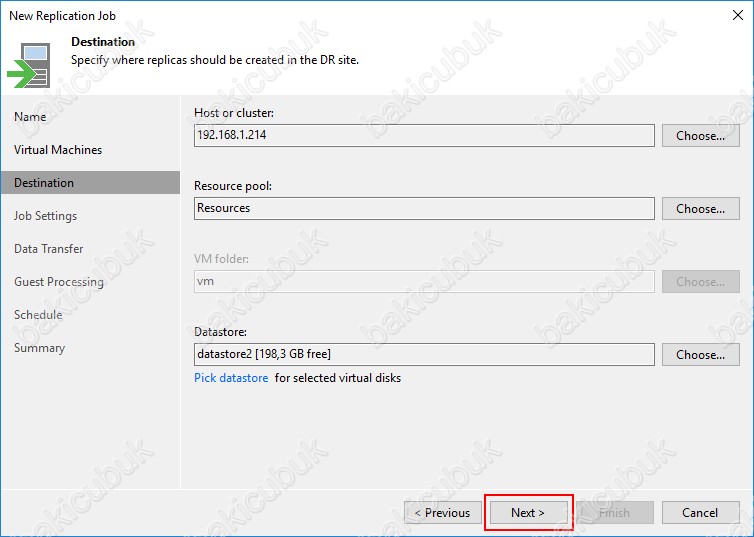This screenshot has width=754, height=537.
Task: Go to the Schedule step
Action: click(x=38, y=315)
